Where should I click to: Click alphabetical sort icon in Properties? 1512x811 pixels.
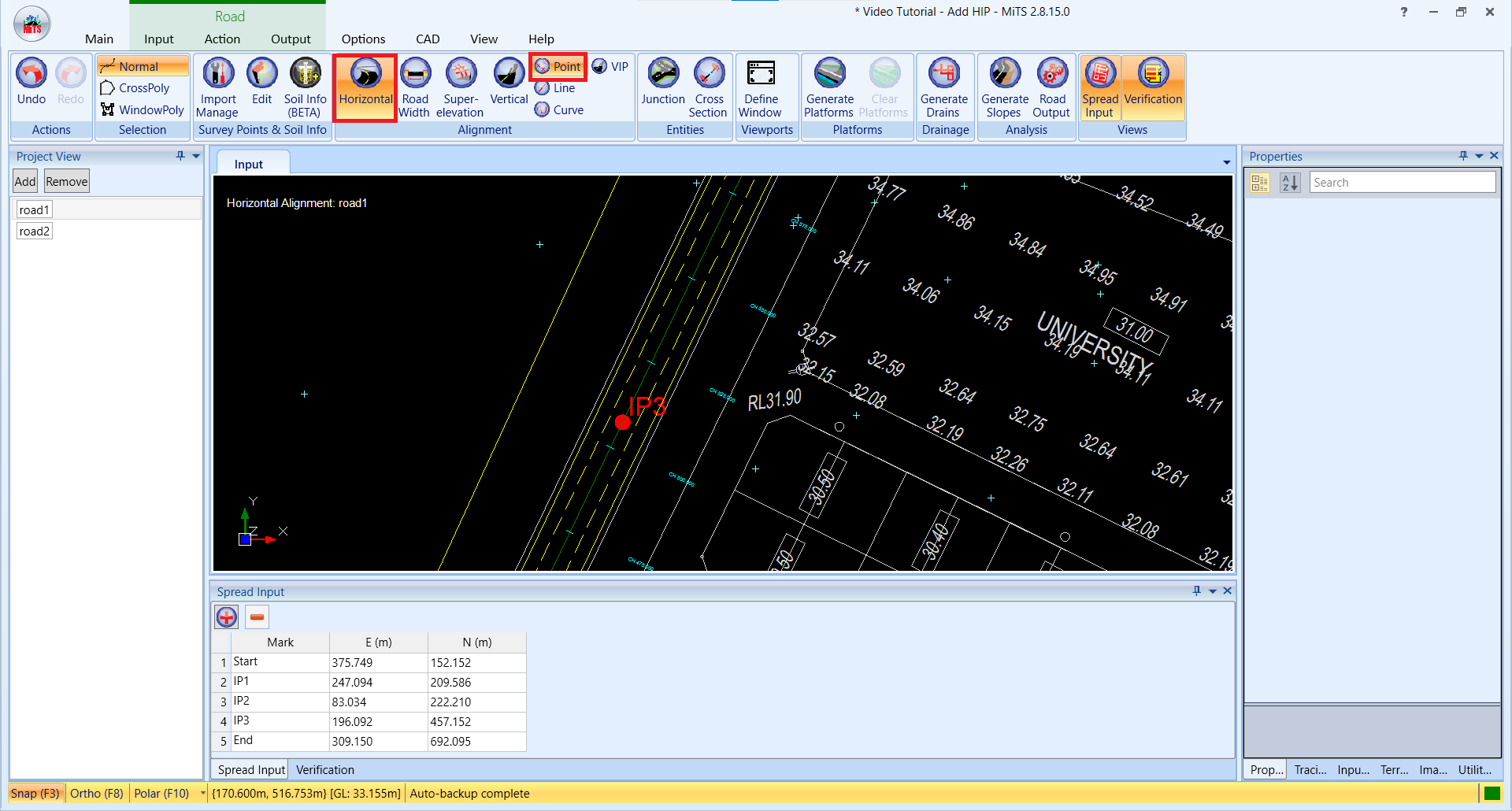point(1290,183)
